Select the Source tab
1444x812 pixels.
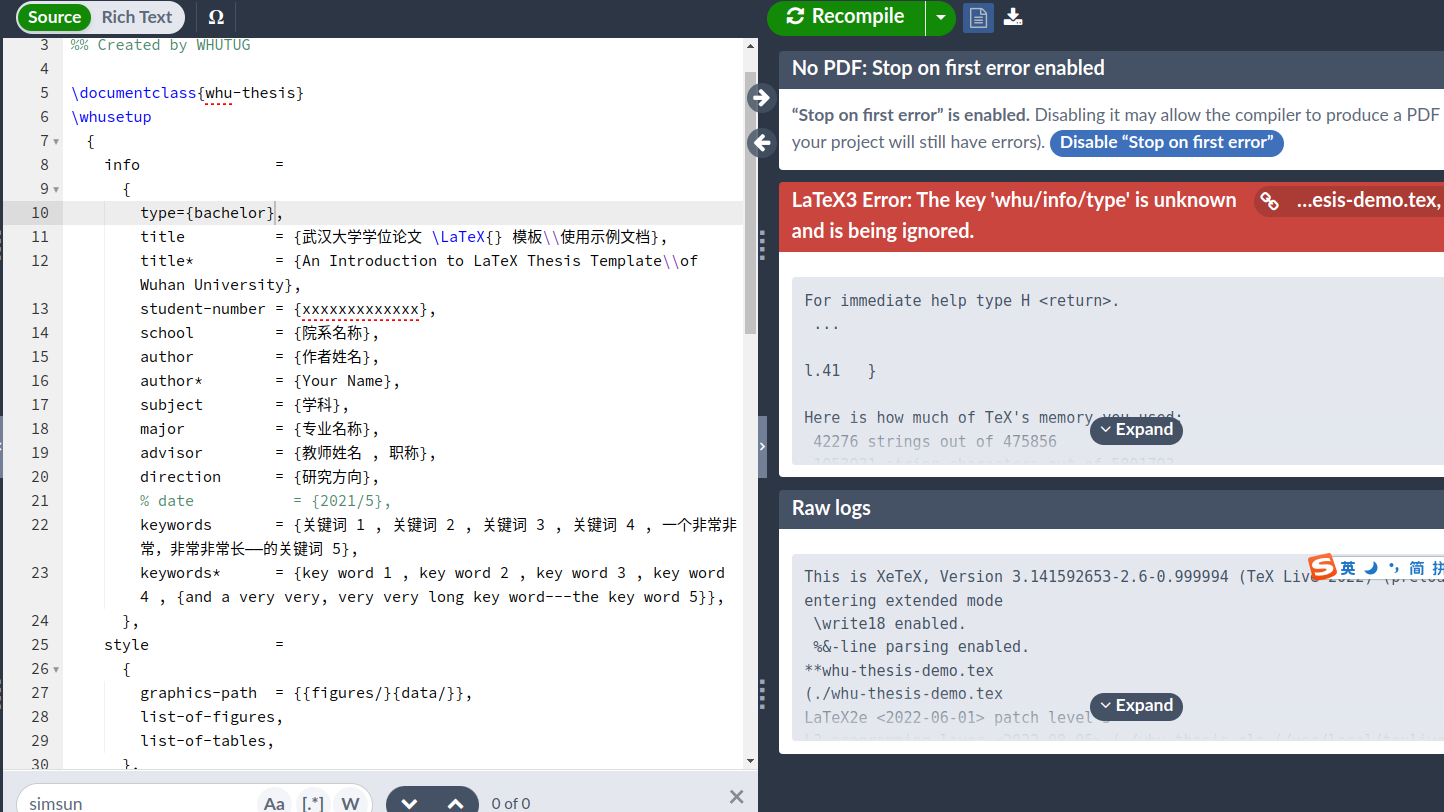[x=53, y=17]
